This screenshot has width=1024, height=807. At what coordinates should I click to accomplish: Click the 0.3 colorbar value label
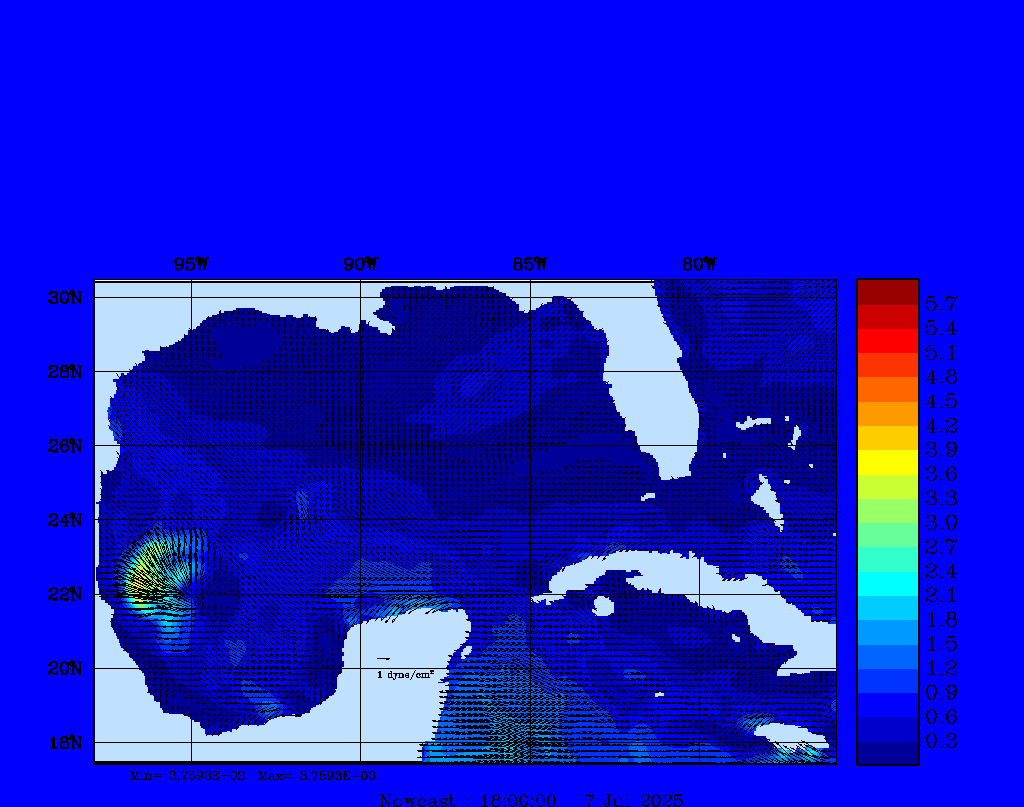click(941, 741)
